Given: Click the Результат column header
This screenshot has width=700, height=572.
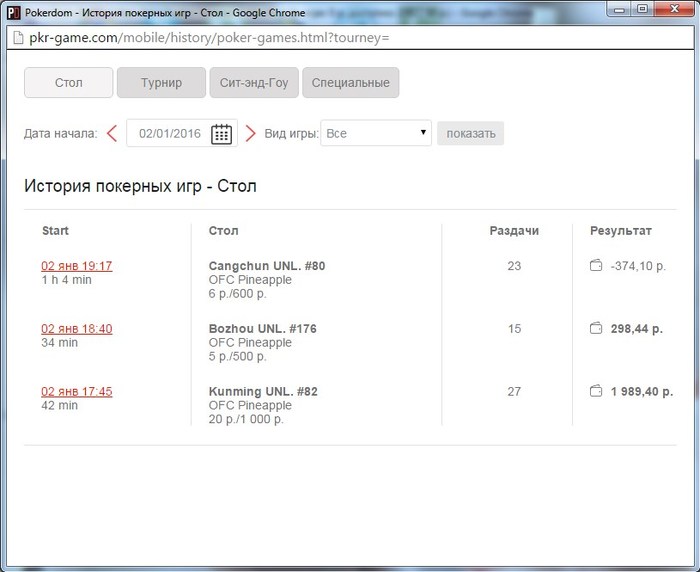Looking at the screenshot, I should point(621,231).
